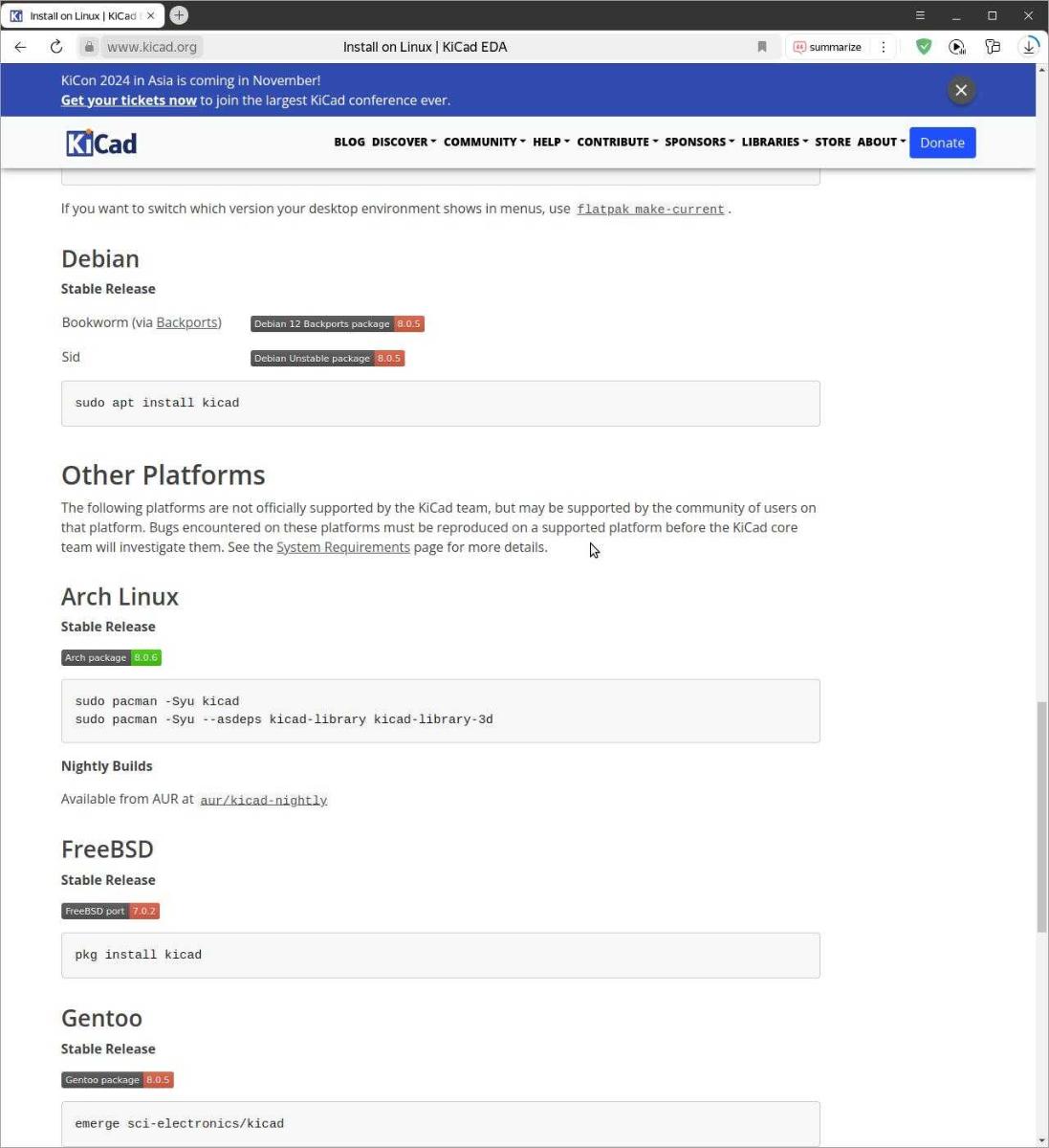Image resolution: width=1049 pixels, height=1148 pixels.
Task: Click the green shield adblock icon
Action: 924,47
